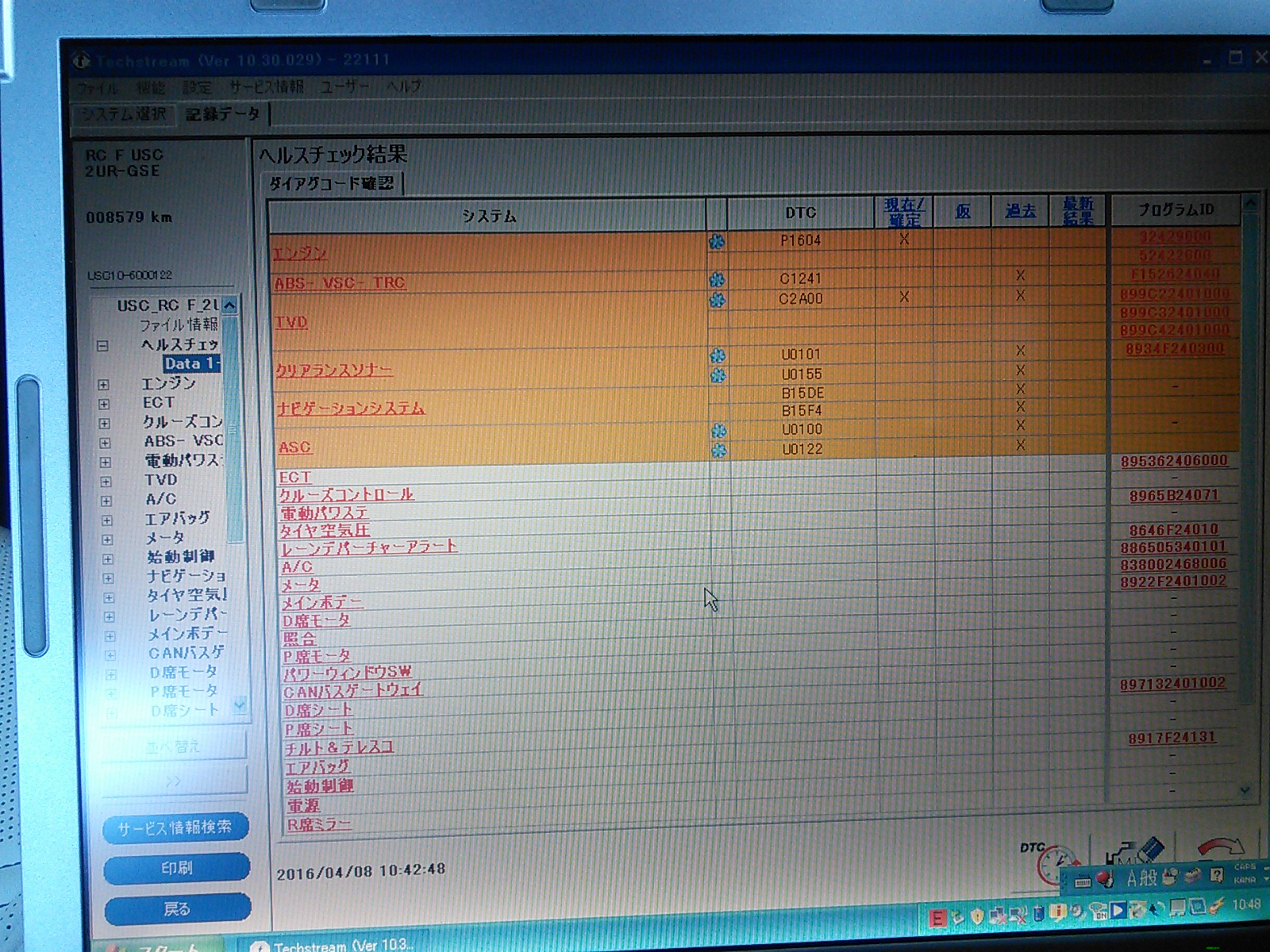Expand the A/C tree node
The width and height of the screenshot is (1270, 952).
coord(106,501)
